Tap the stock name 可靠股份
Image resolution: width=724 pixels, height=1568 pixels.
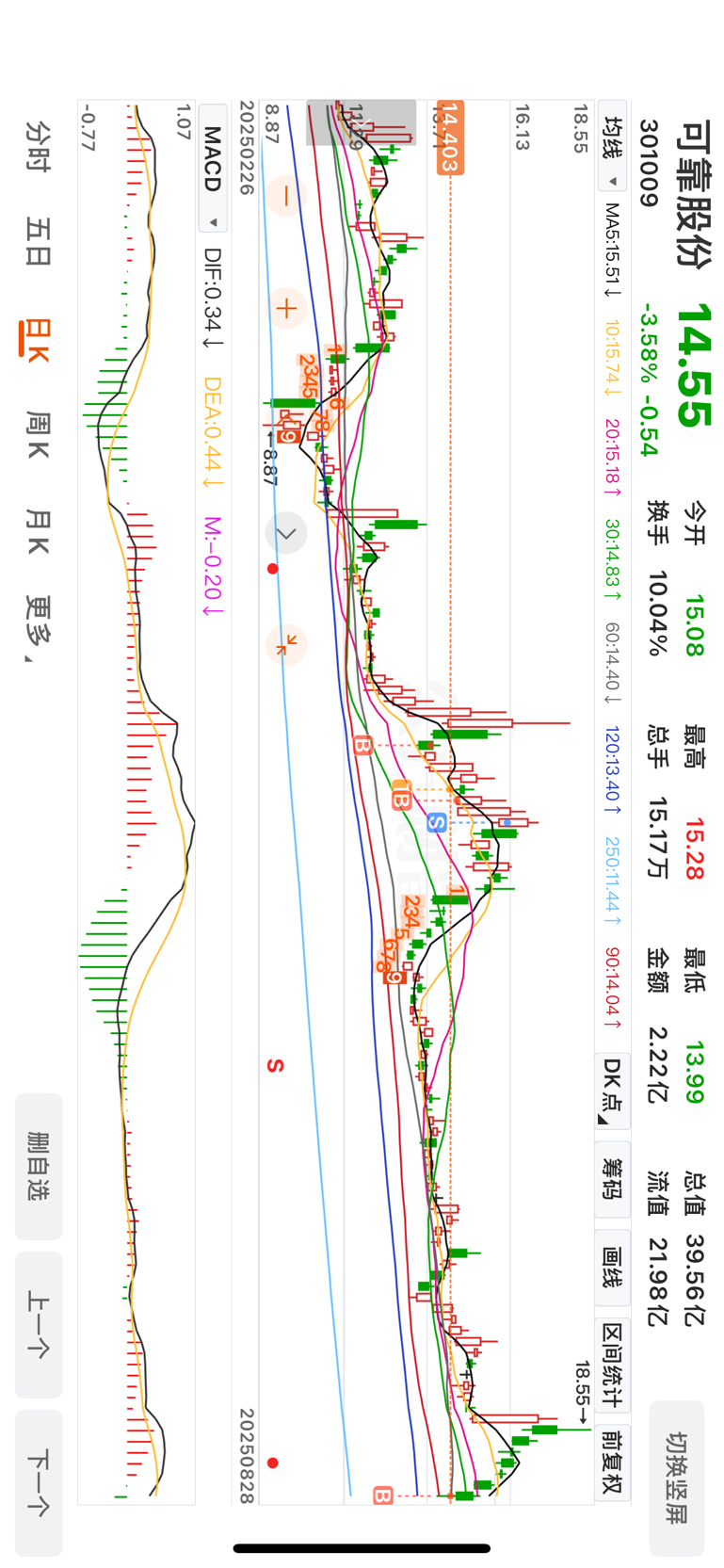click(x=693, y=193)
